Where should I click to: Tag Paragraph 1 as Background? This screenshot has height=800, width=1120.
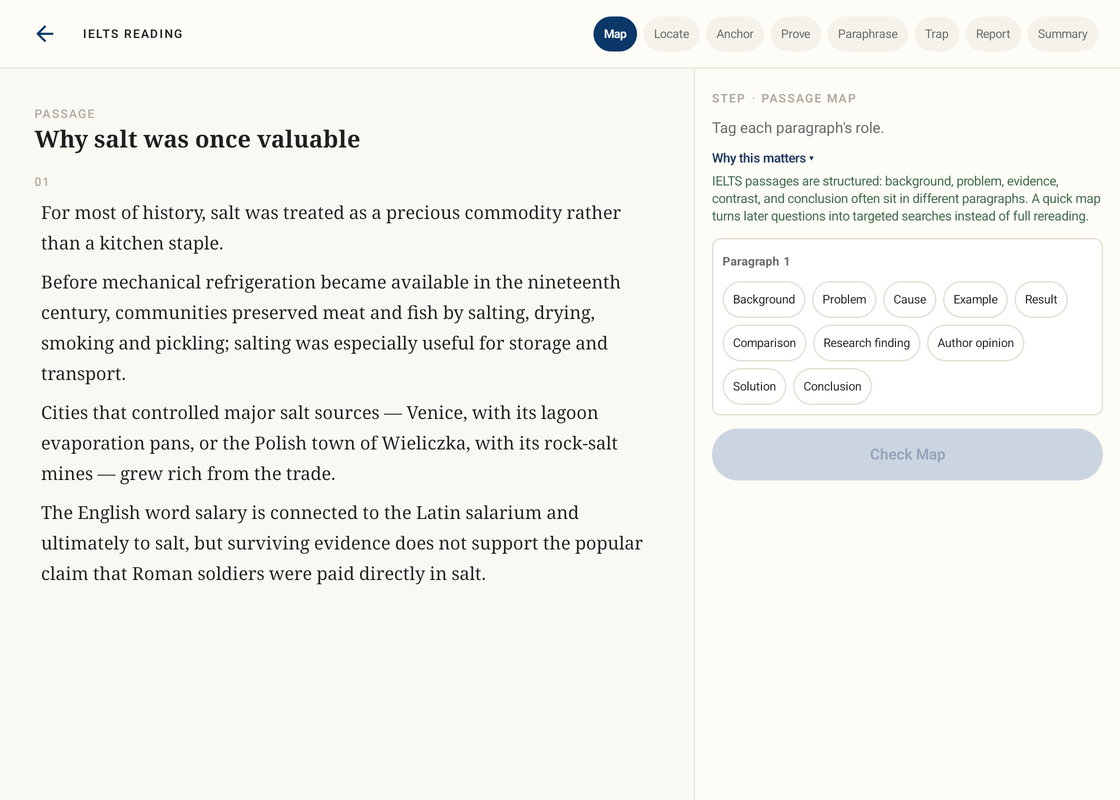coord(764,299)
